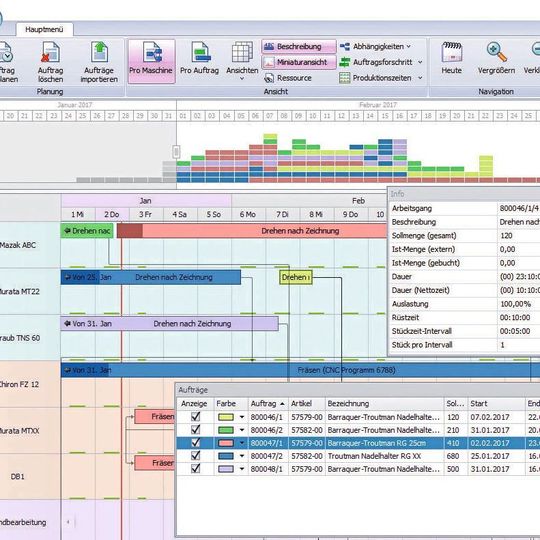Select the Pro Maschine view

point(152,61)
